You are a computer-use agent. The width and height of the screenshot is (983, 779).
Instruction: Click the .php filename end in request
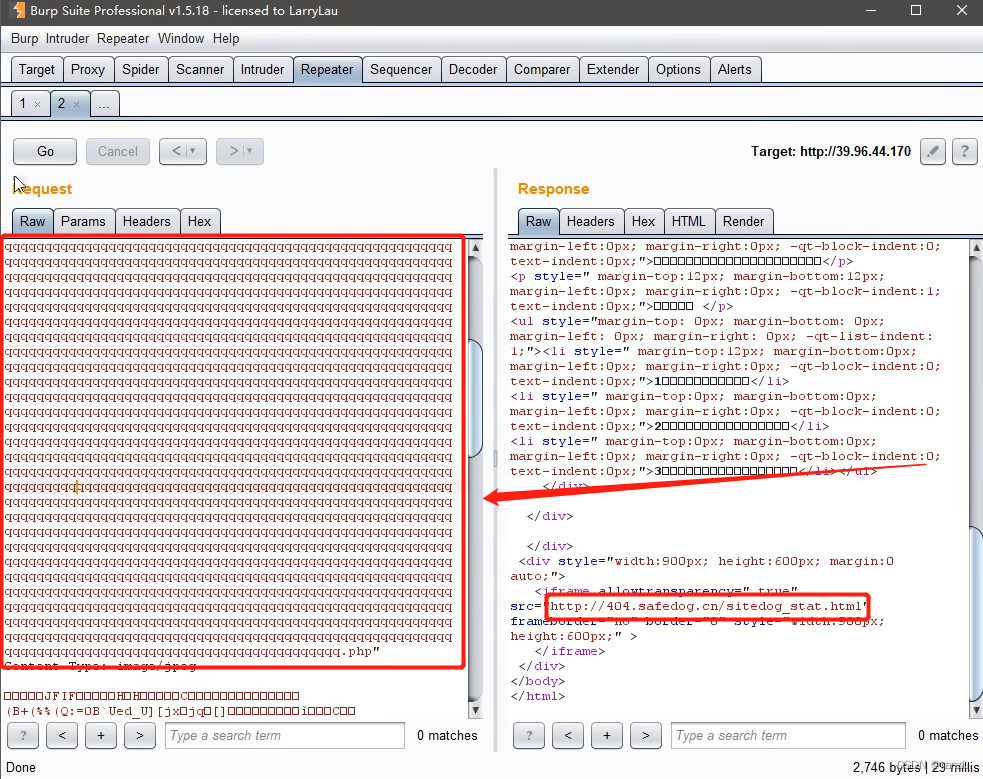click(359, 652)
